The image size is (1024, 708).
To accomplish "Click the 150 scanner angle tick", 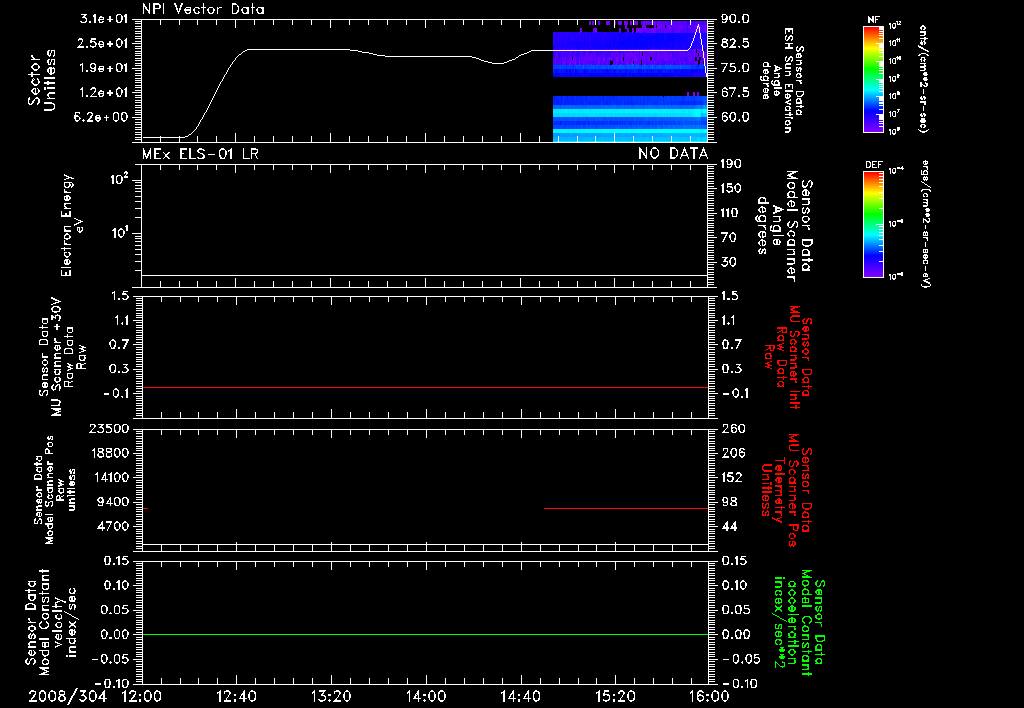I will click(x=731, y=189).
